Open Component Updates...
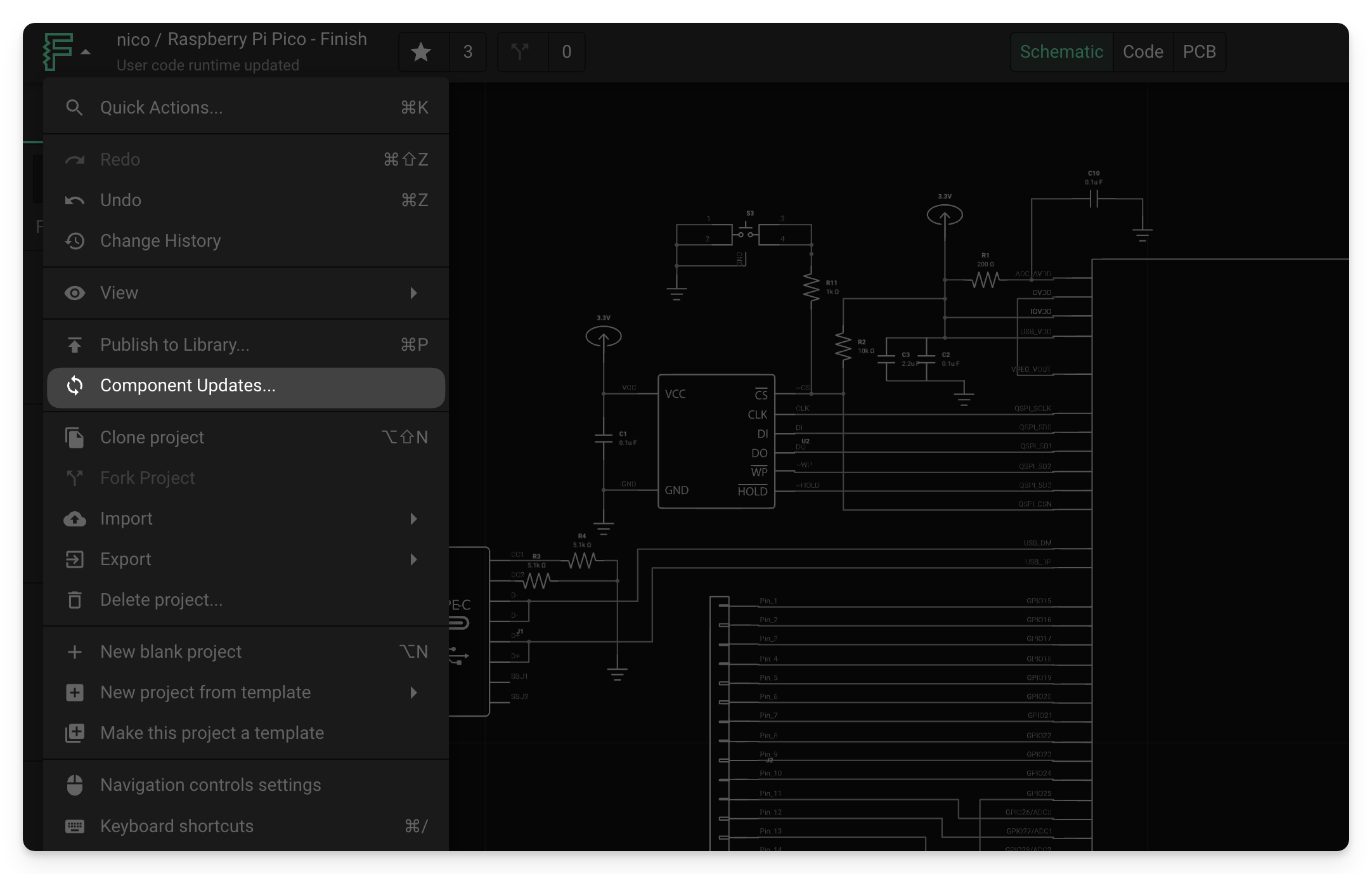Viewport: 1372px width, 874px height. [x=246, y=388]
